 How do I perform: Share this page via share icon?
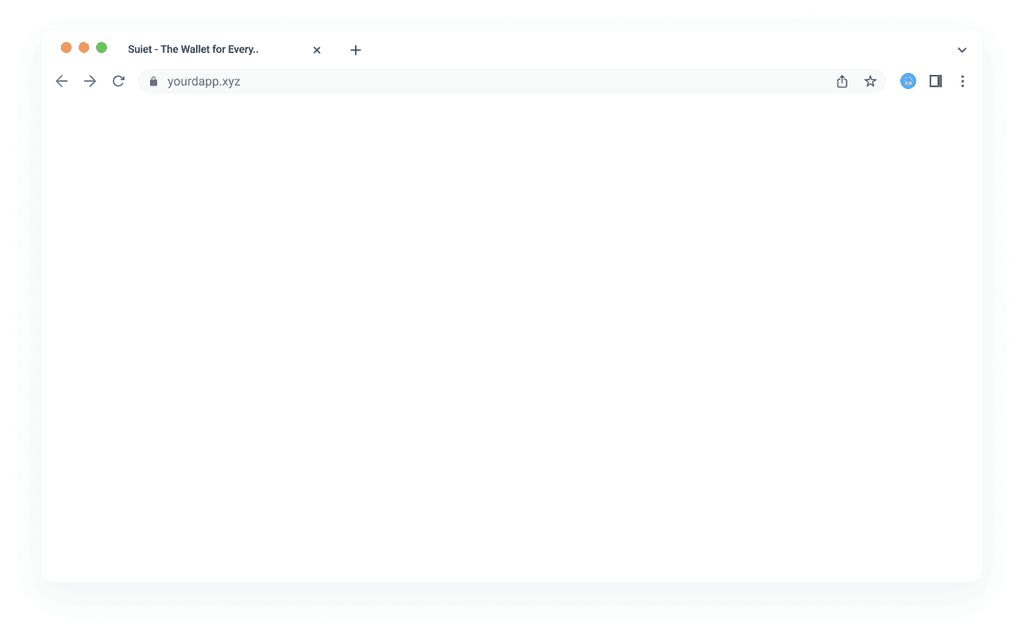842,81
